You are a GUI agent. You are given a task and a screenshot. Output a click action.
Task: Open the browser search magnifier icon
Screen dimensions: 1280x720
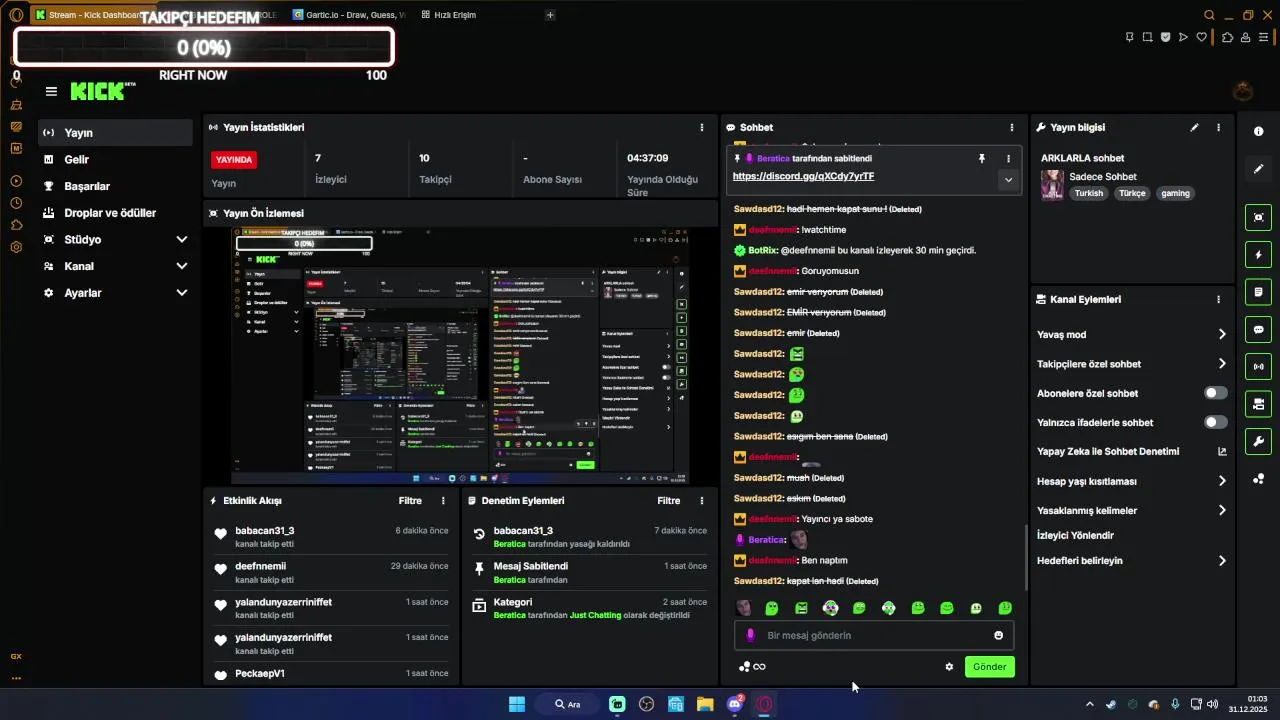[x=1209, y=15]
